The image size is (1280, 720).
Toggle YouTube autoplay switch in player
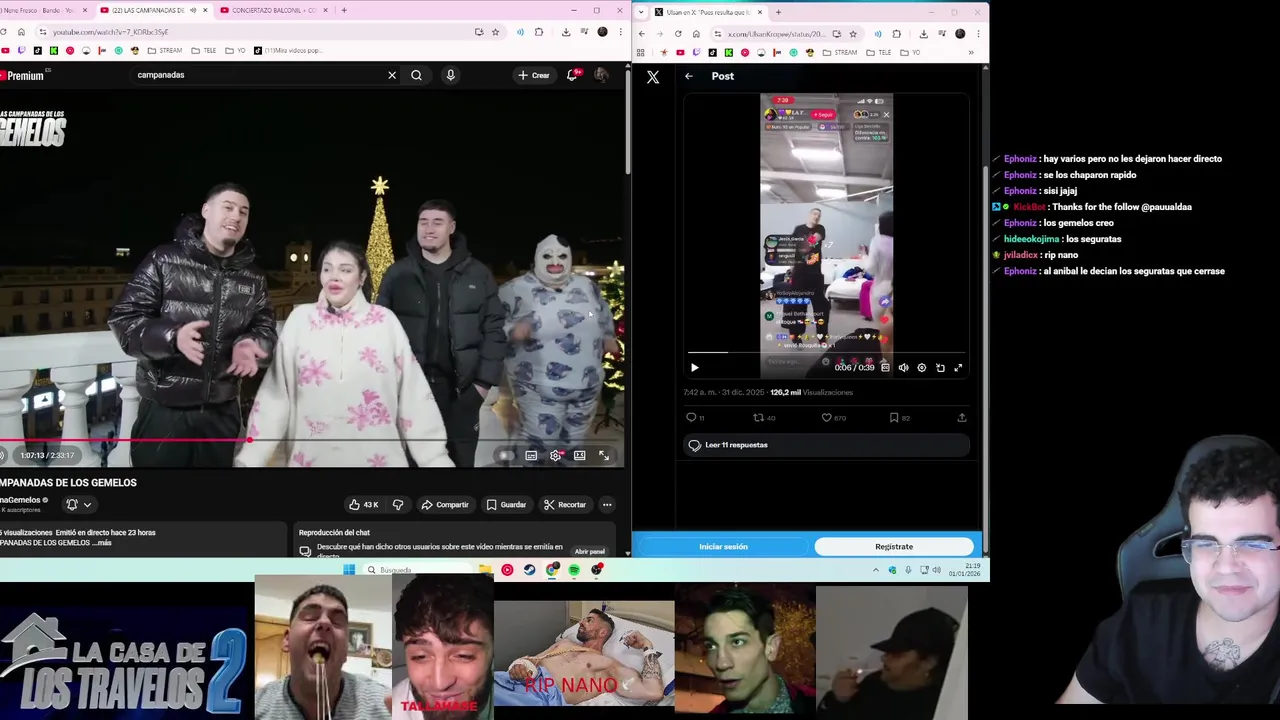507,456
